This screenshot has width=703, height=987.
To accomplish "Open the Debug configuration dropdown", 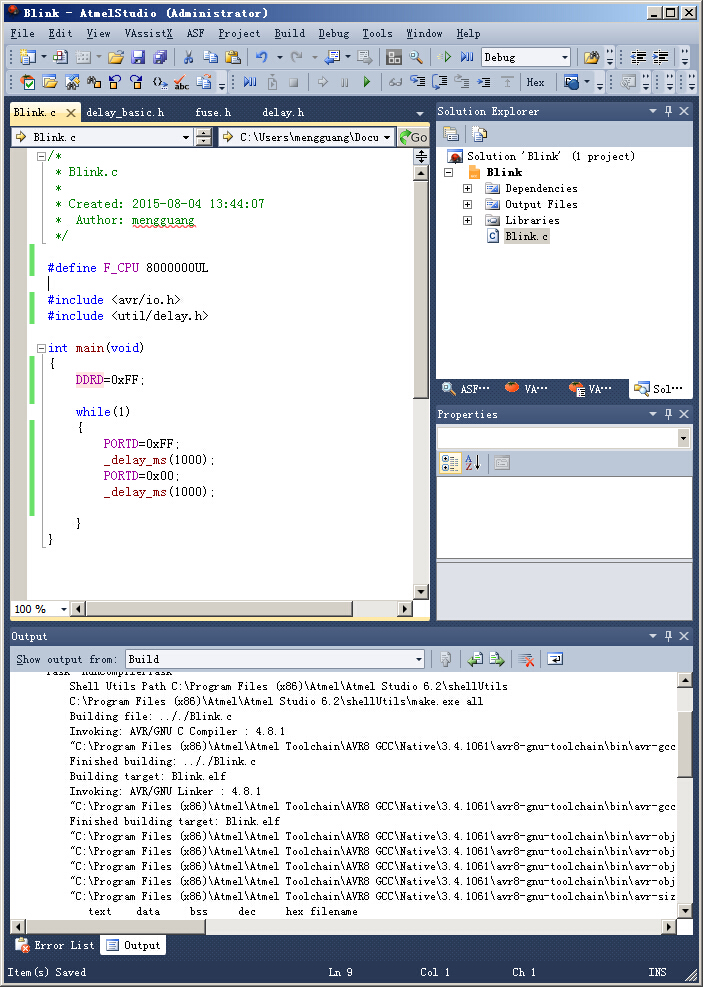I will pyautogui.click(x=565, y=57).
